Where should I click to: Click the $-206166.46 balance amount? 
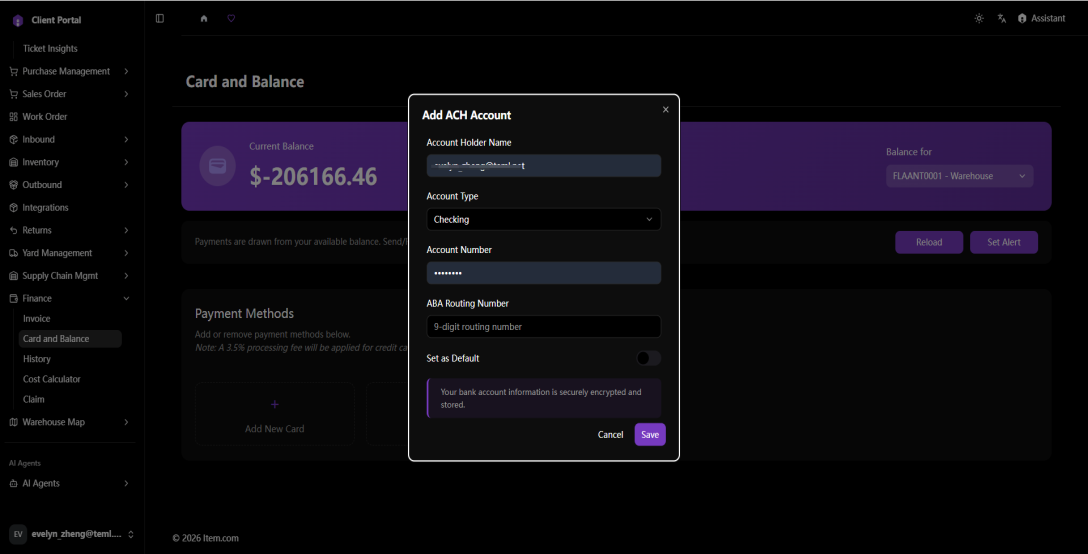pos(314,177)
